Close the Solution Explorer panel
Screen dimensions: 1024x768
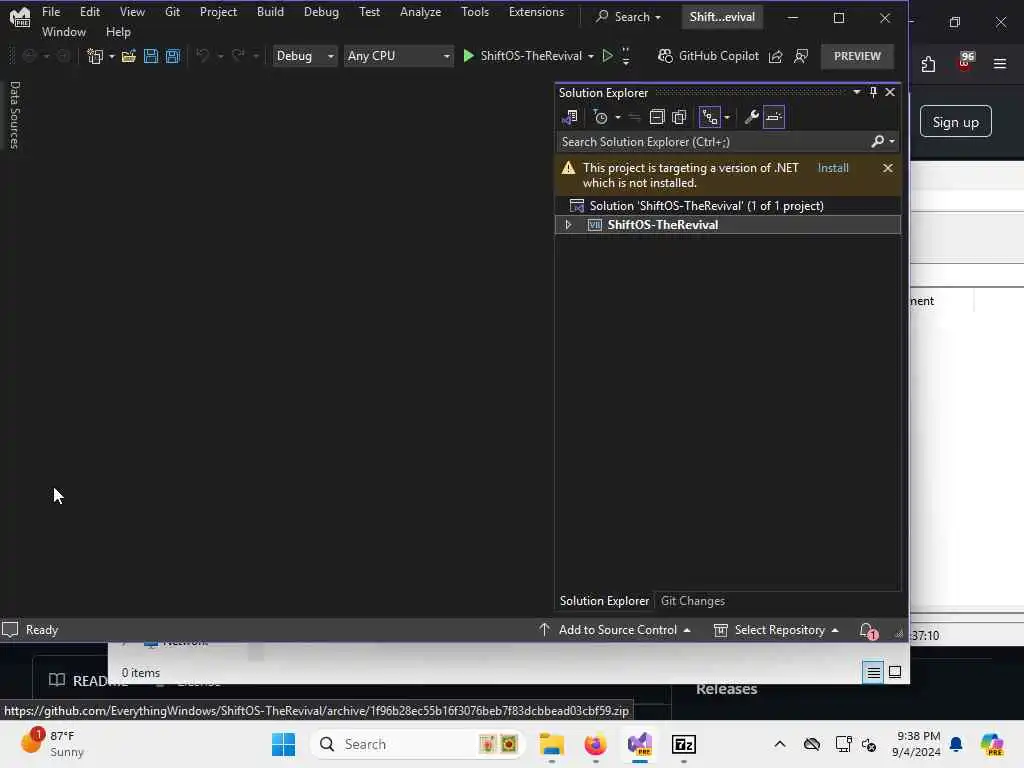point(890,92)
